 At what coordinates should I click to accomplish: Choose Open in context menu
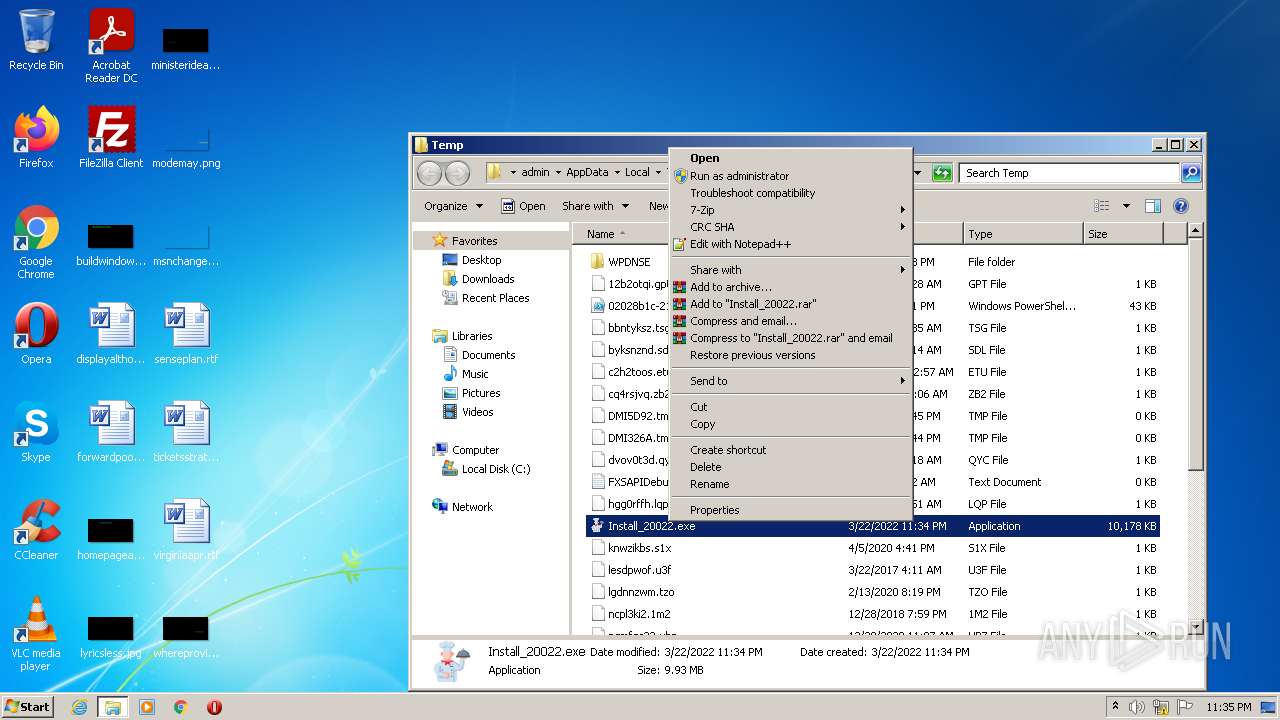(790, 158)
